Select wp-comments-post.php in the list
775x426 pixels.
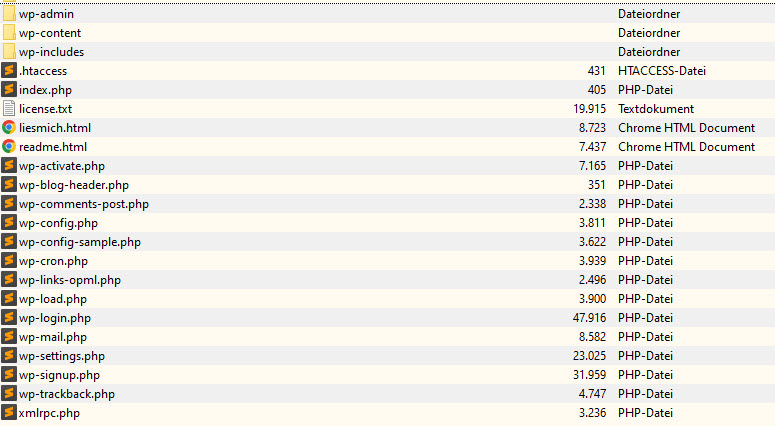[x=84, y=204]
